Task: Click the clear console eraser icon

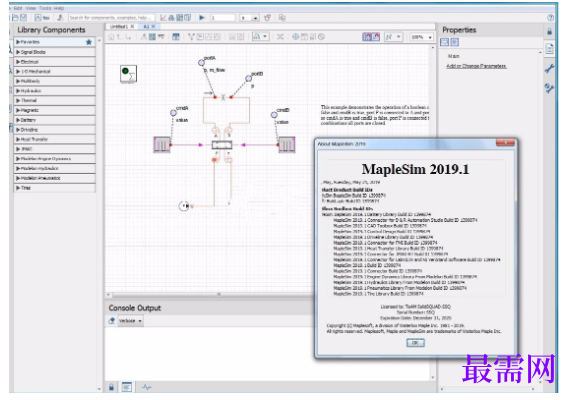Action: pyautogui.click(x=112, y=321)
